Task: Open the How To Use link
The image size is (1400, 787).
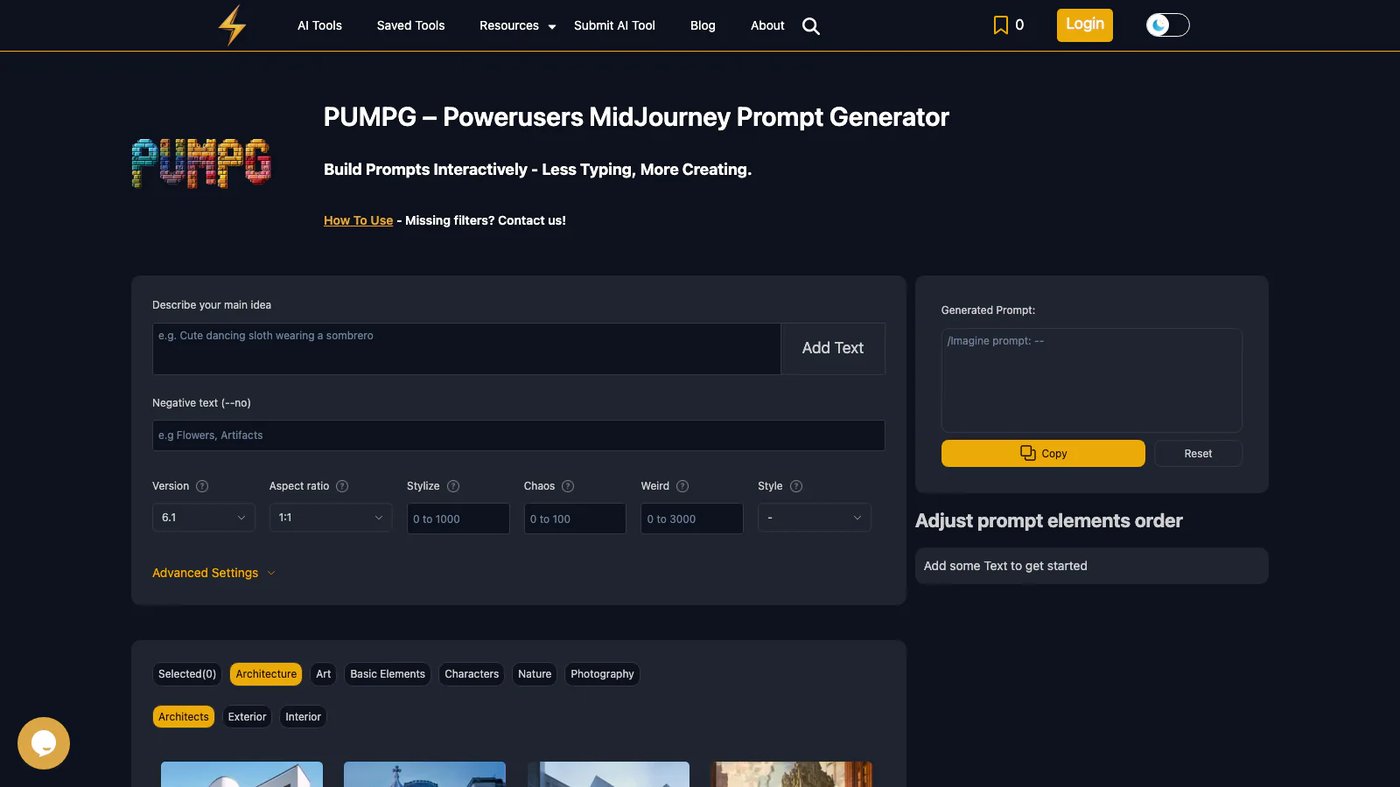Action: click(358, 220)
